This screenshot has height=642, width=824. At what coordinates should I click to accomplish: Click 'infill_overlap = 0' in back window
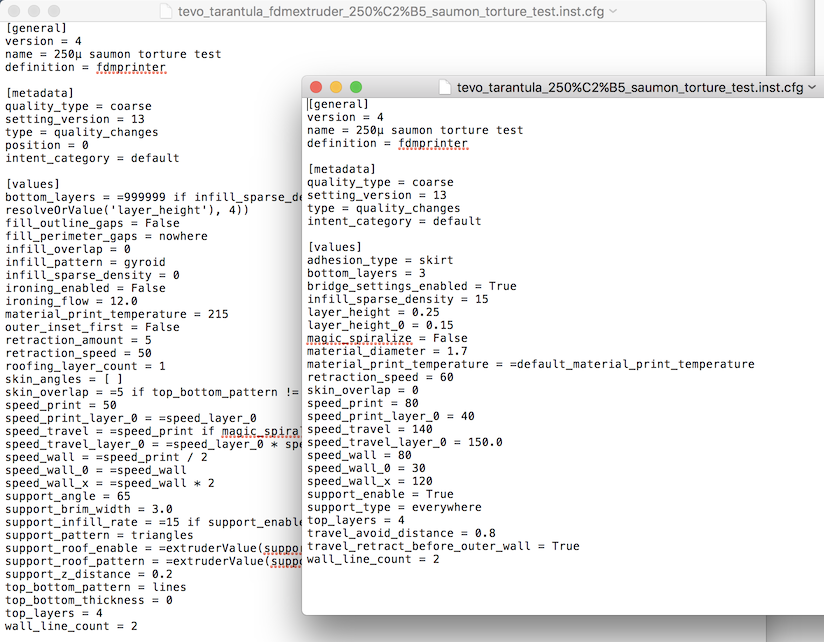(68, 249)
